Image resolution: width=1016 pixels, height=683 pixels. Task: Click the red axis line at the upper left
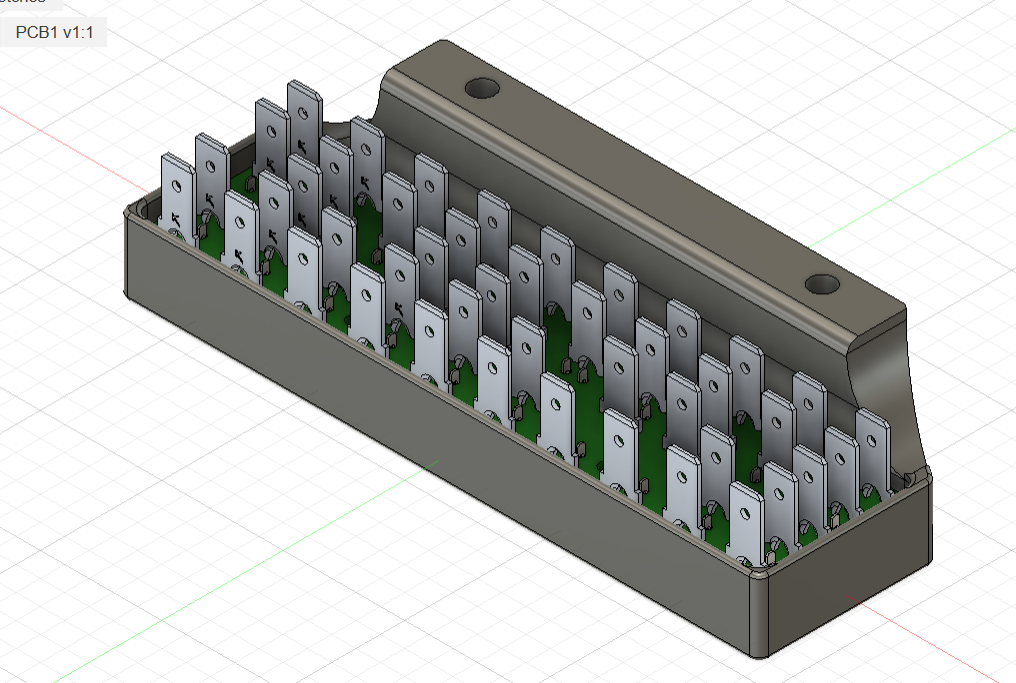(65, 137)
